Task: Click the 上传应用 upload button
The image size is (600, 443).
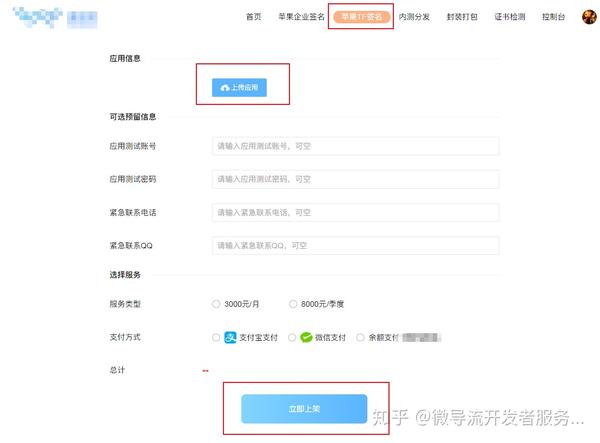Action: pos(239,88)
